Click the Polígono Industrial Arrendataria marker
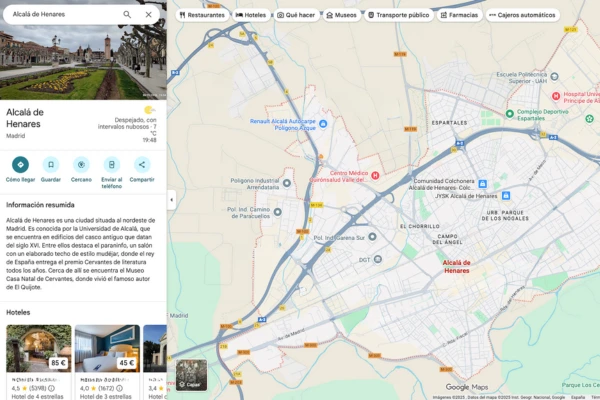The image size is (600, 400). point(287,183)
